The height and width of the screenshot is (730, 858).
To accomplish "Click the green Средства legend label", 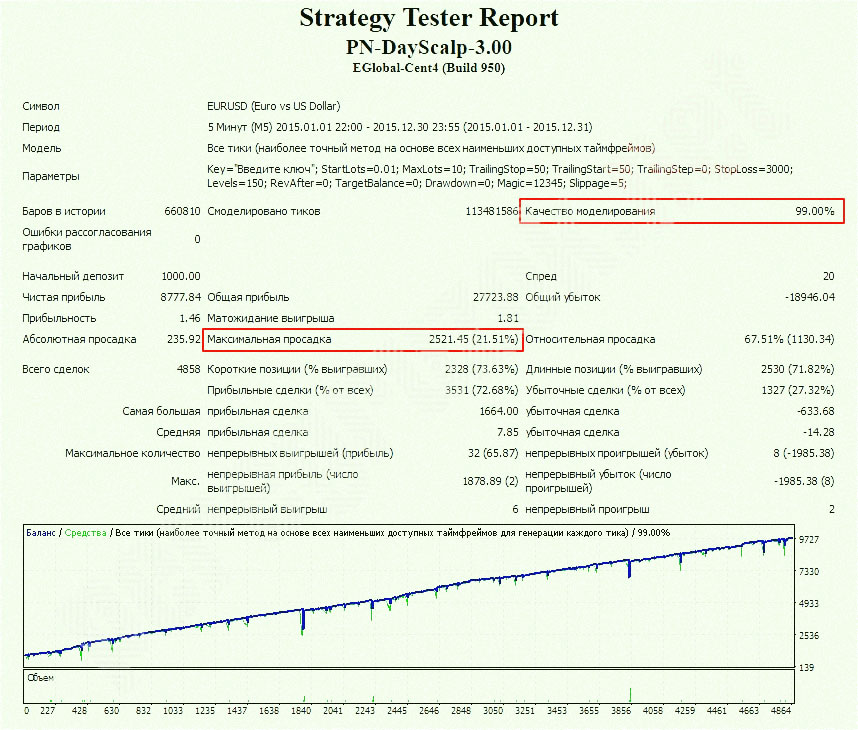I will pos(85,533).
